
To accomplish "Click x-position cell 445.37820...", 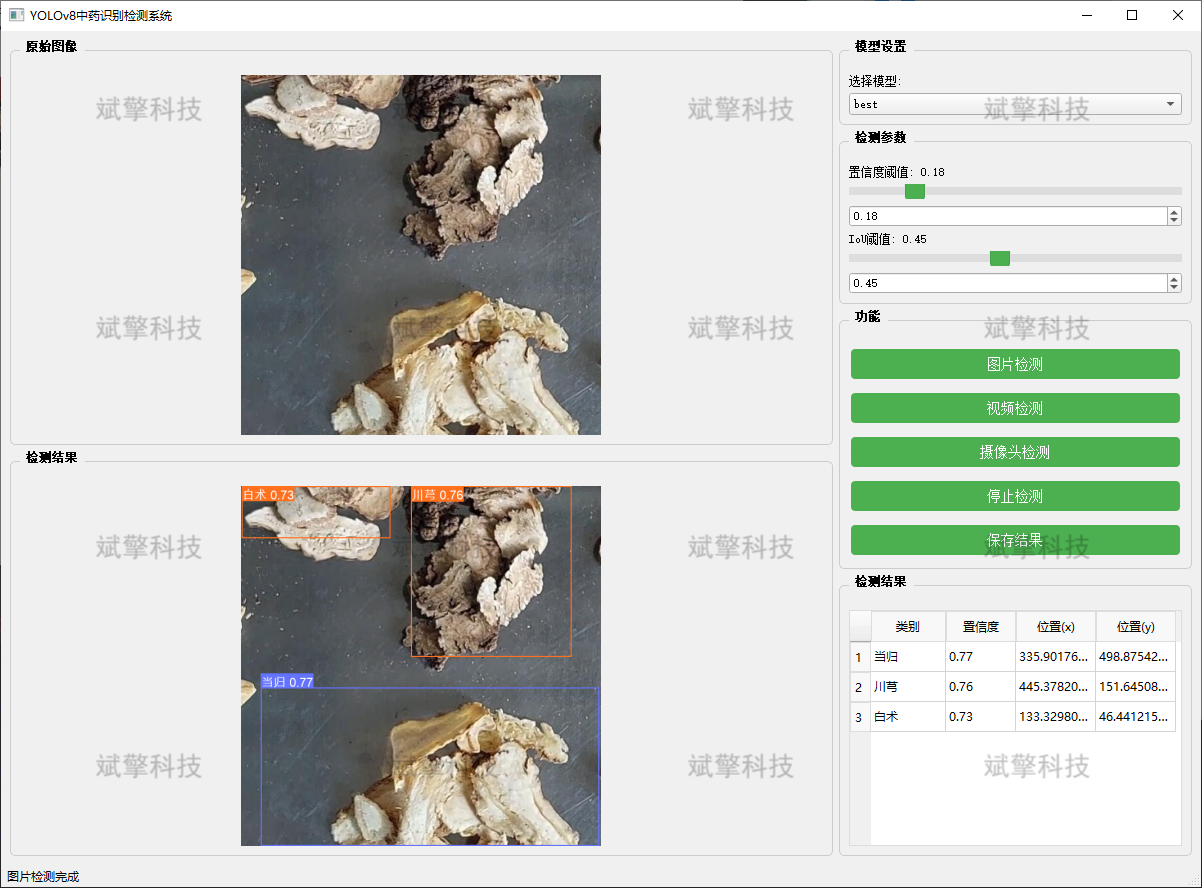I will click(x=1056, y=687).
